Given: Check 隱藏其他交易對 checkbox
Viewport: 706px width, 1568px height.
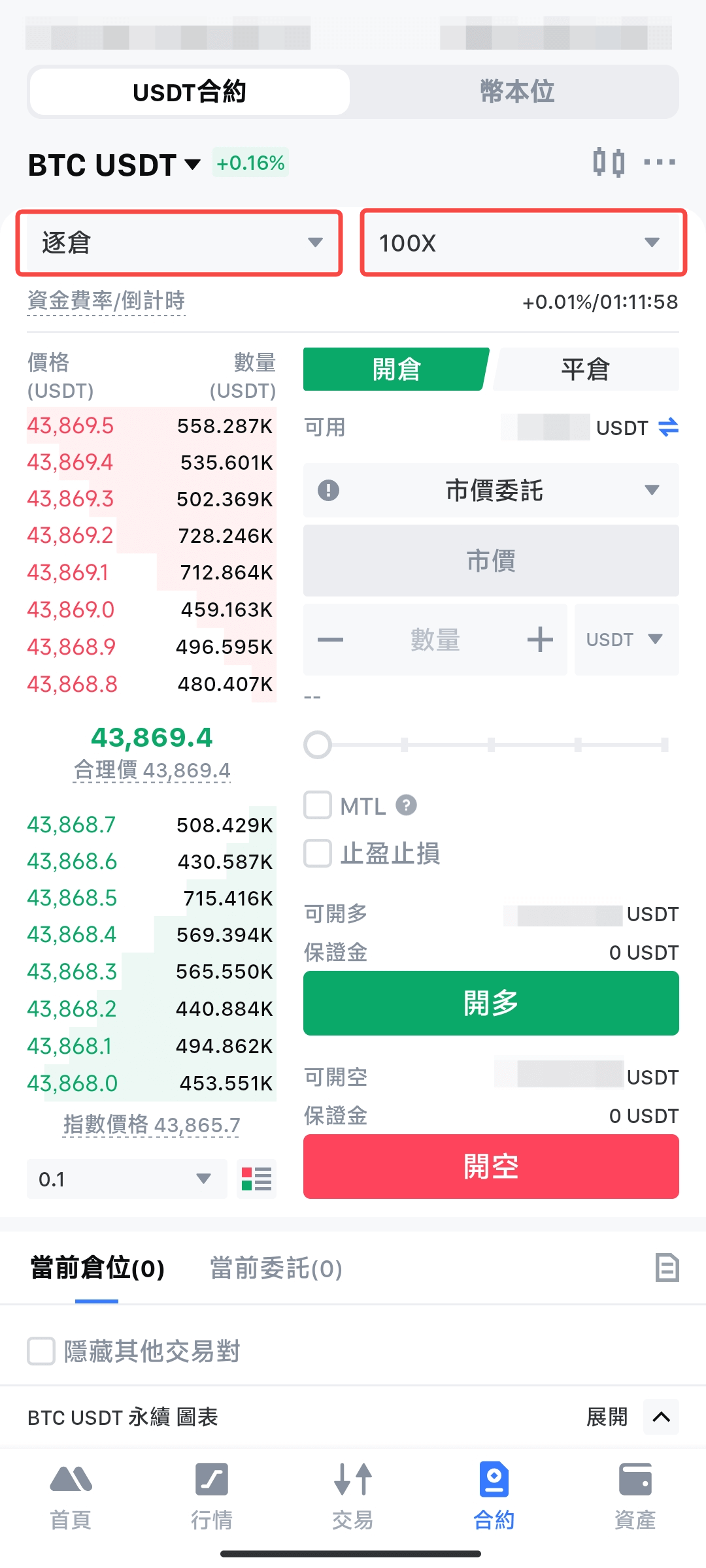Looking at the screenshot, I should tap(41, 1351).
